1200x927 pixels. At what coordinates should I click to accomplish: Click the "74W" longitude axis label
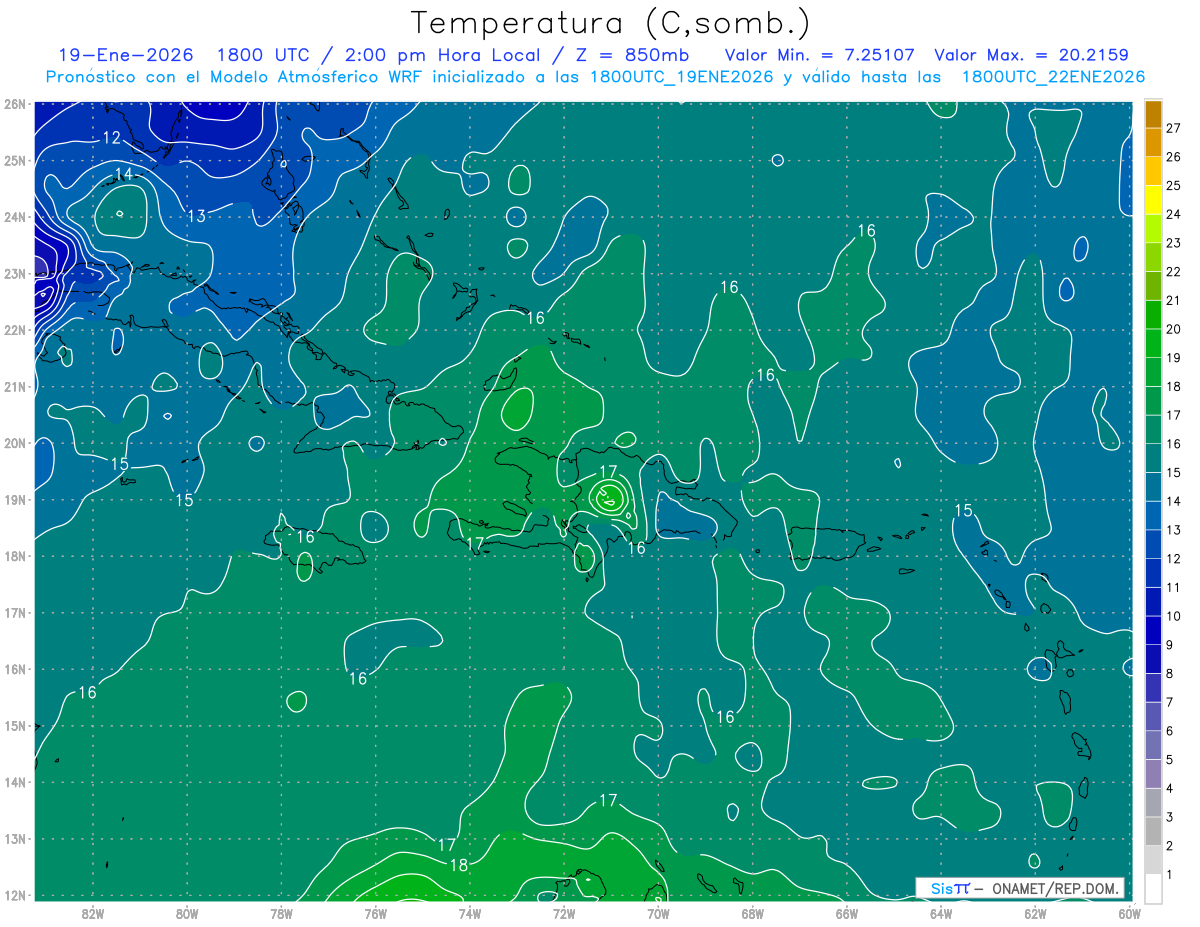tap(469, 913)
